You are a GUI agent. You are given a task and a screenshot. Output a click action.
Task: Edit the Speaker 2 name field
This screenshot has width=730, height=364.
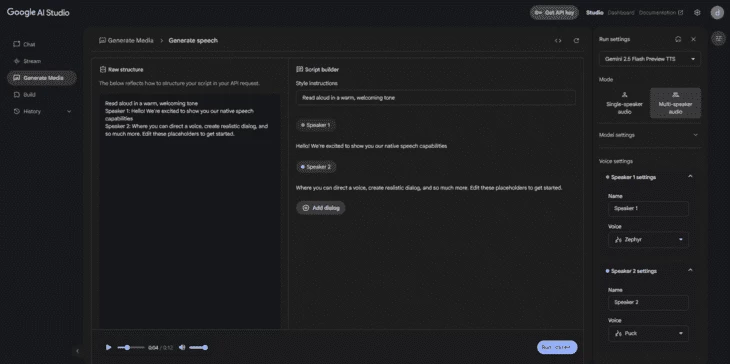(x=648, y=302)
